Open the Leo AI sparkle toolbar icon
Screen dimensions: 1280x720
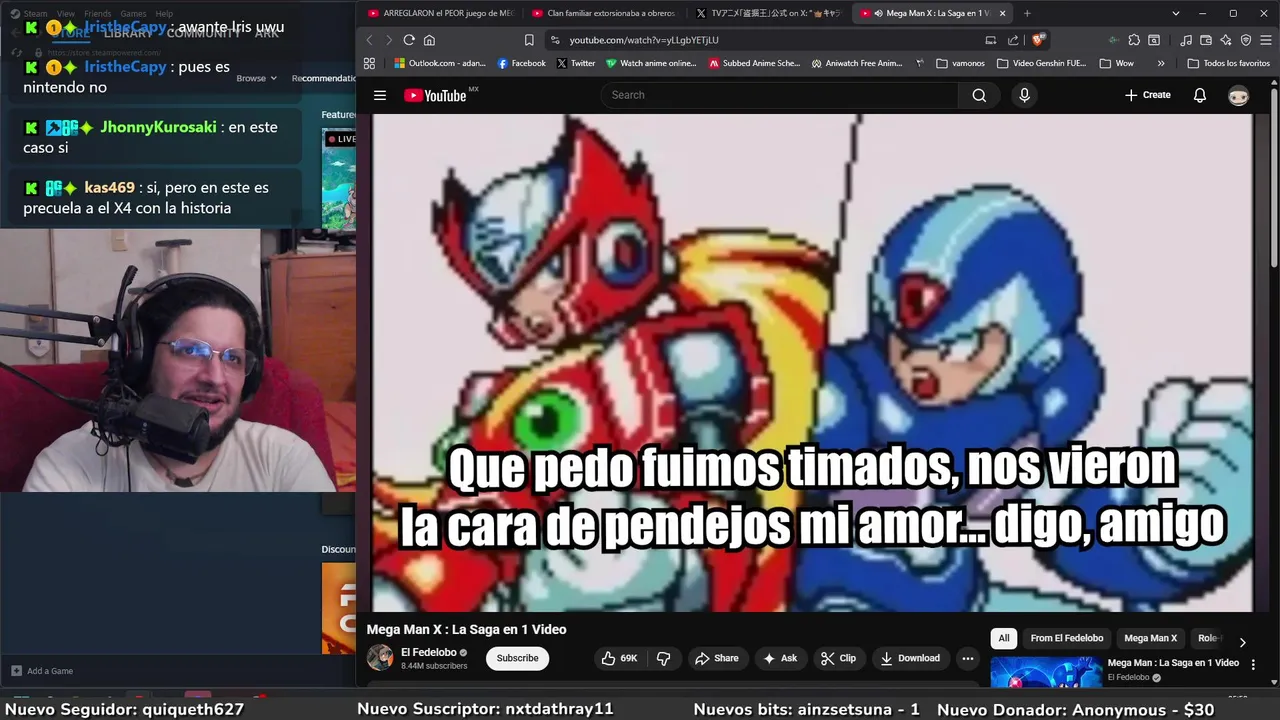pos(1225,40)
